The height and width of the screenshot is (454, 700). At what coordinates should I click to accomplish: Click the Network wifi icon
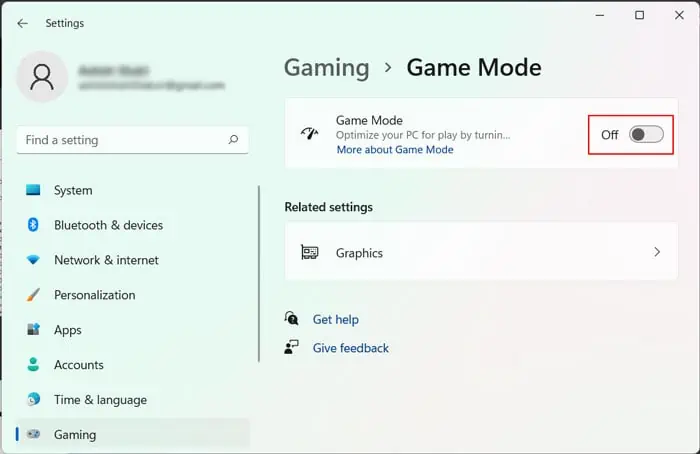pos(33,259)
